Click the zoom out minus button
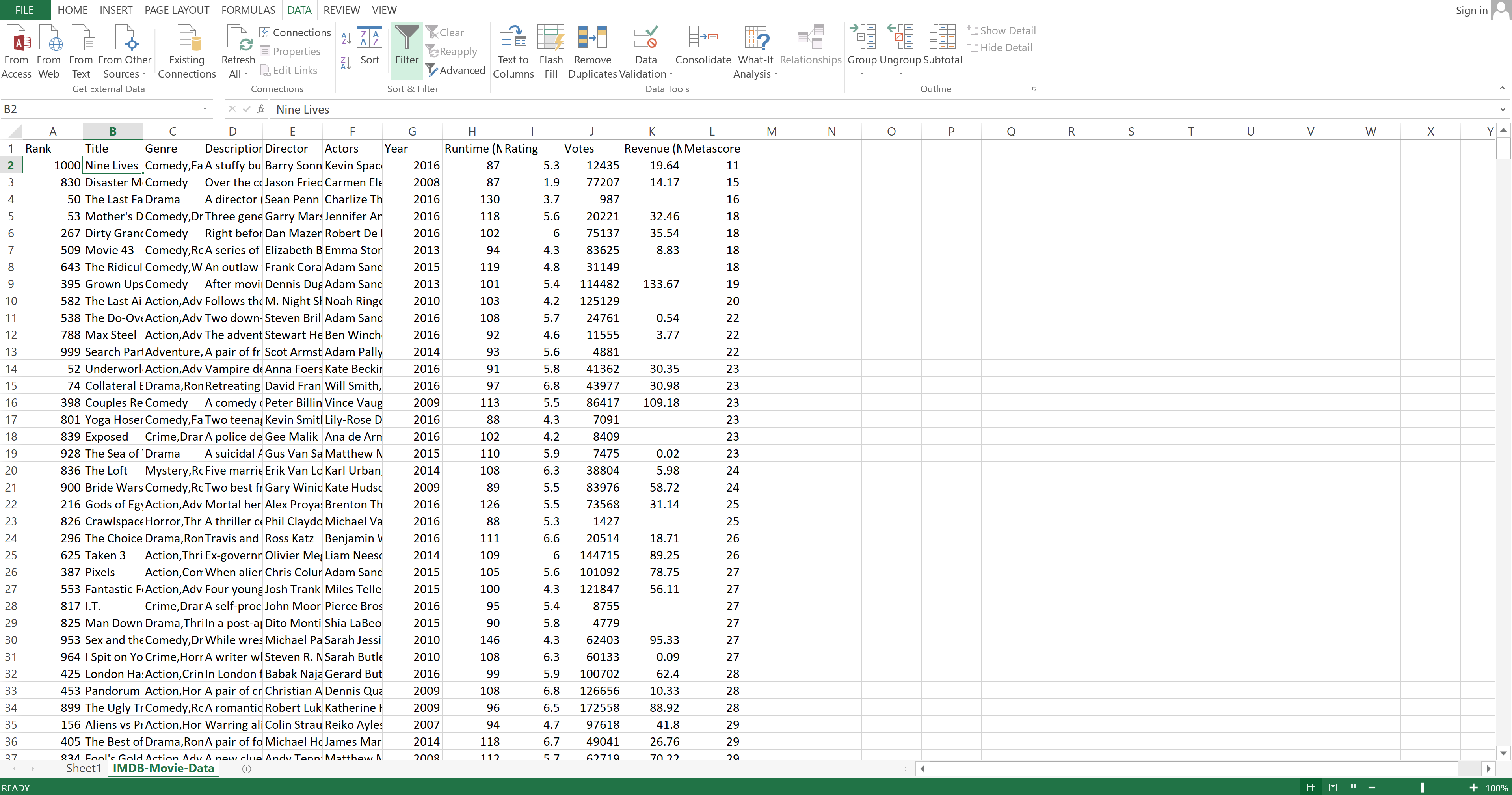Screen dimensions: 1512x795 click(1372, 788)
